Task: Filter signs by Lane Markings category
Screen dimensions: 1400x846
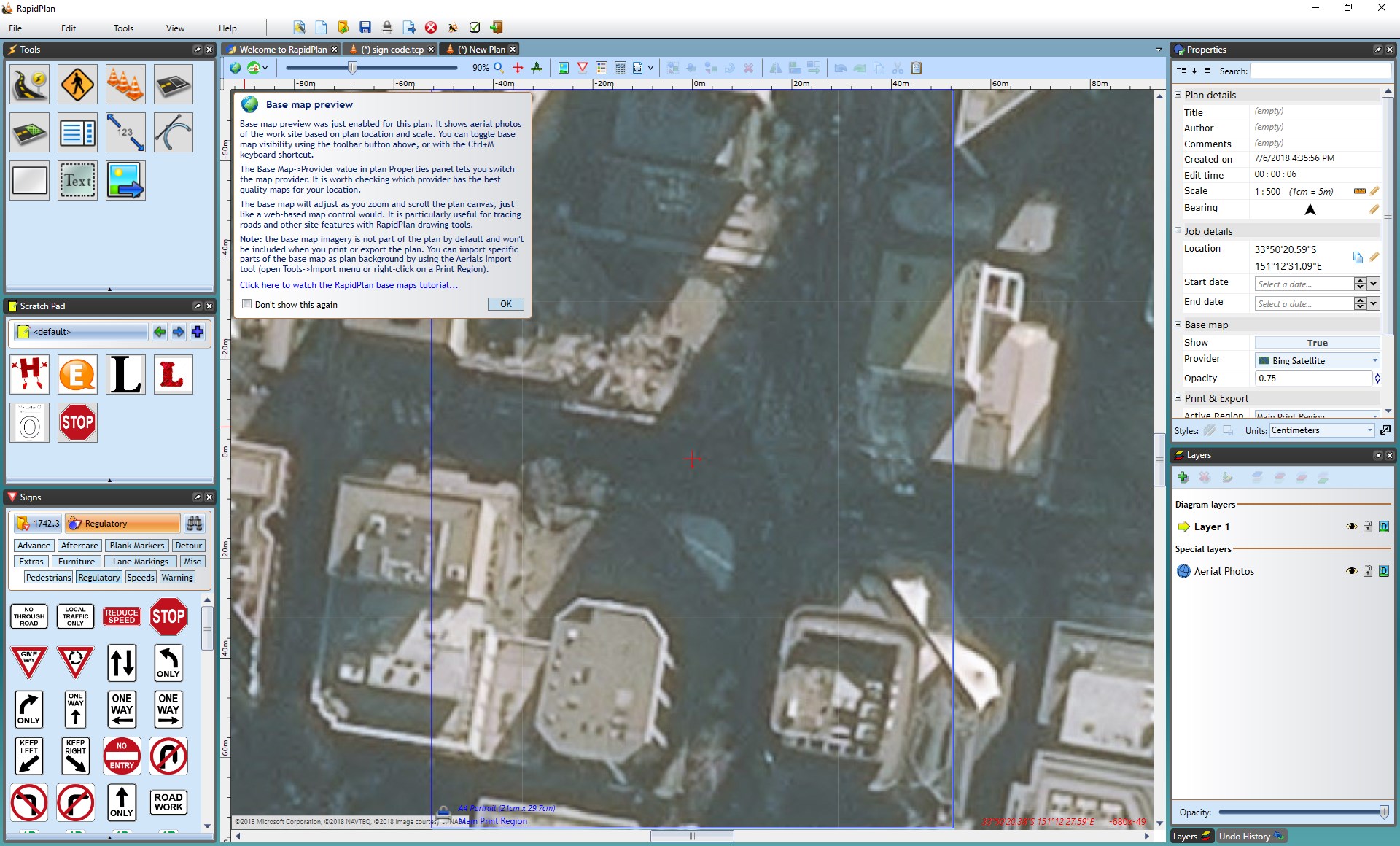Action: pyautogui.click(x=141, y=562)
